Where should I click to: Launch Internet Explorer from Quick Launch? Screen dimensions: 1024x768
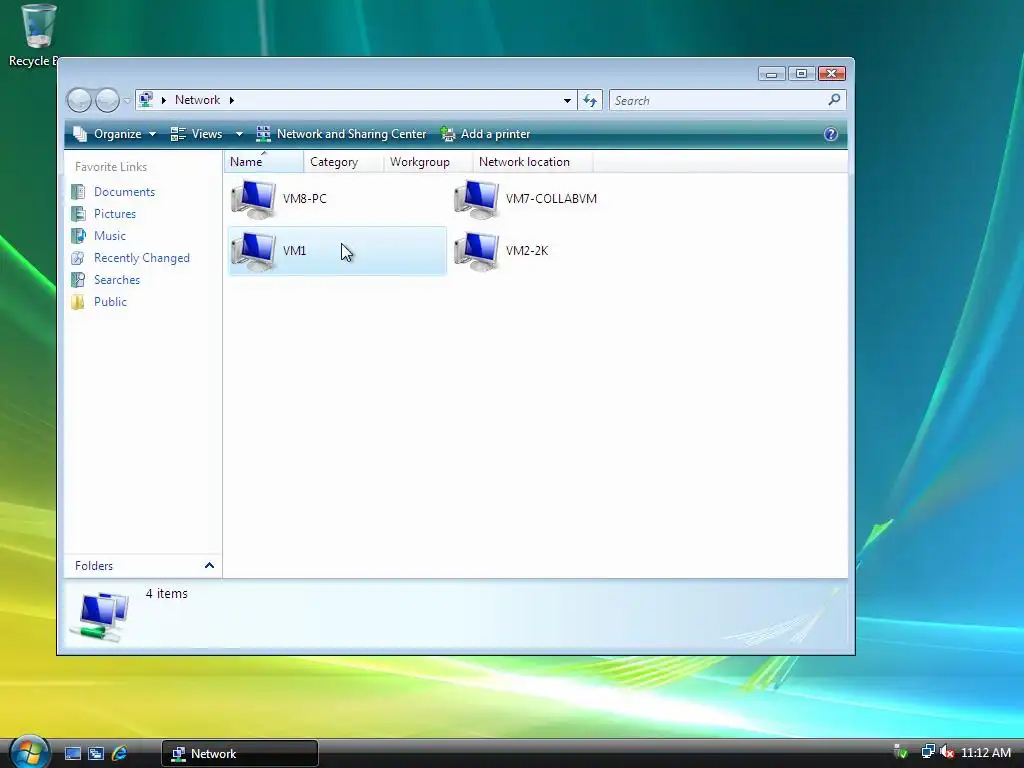(x=119, y=753)
